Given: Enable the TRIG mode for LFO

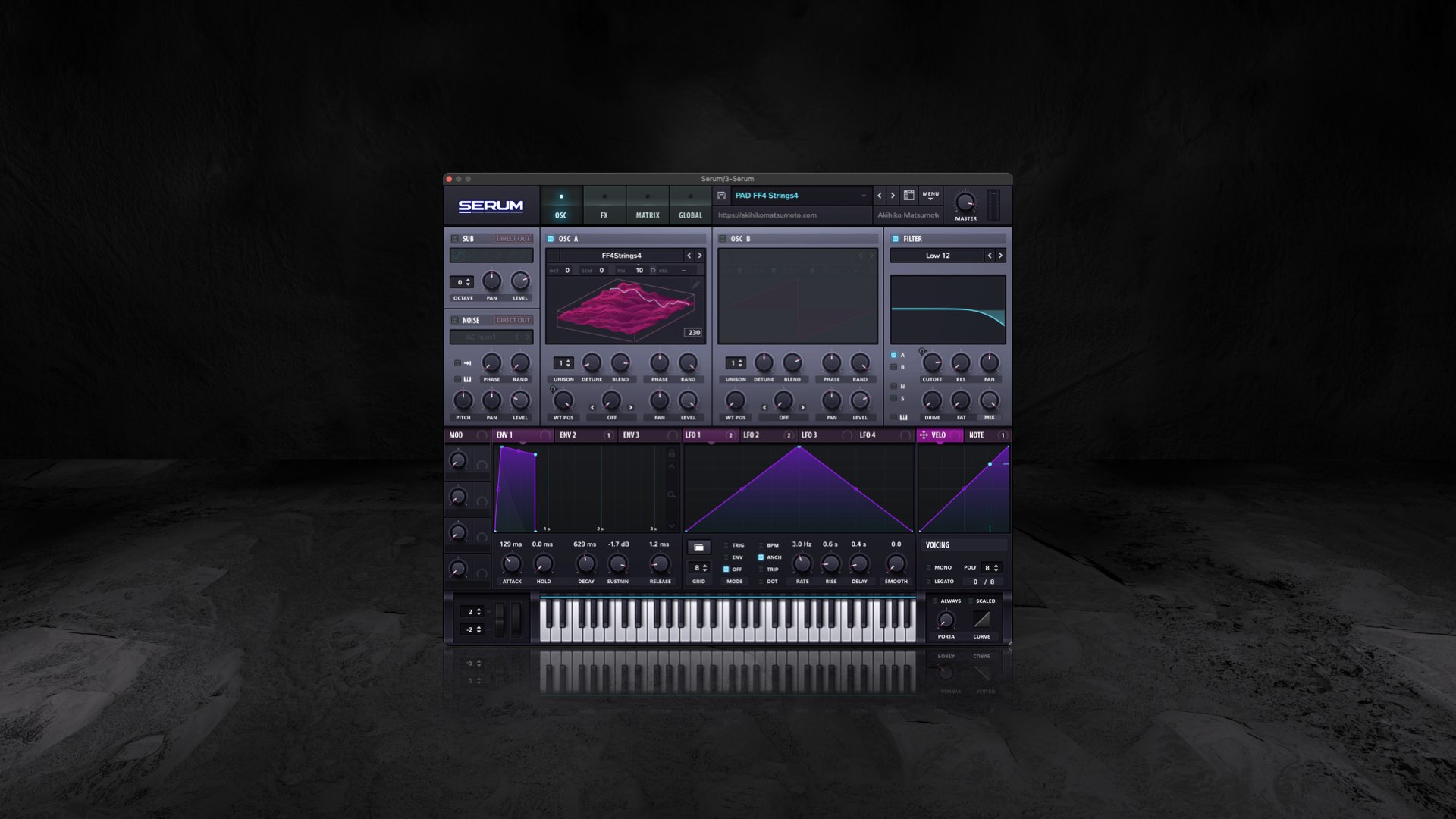Looking at the screenshot, I should tap(726, 544).
